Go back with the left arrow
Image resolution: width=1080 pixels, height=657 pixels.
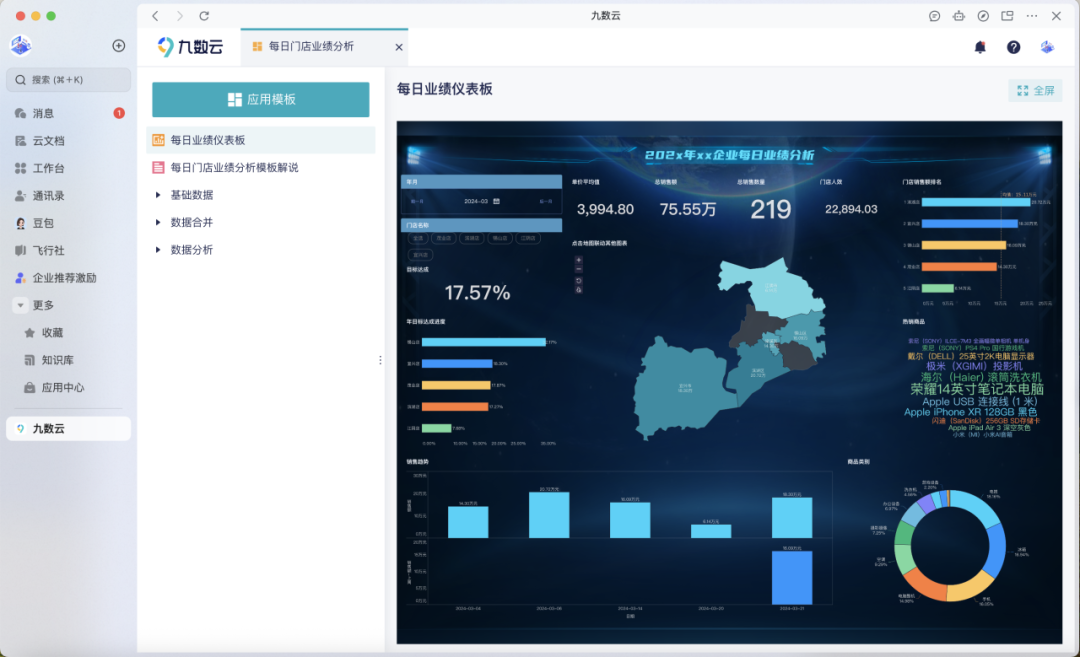[x=156, y=16]
